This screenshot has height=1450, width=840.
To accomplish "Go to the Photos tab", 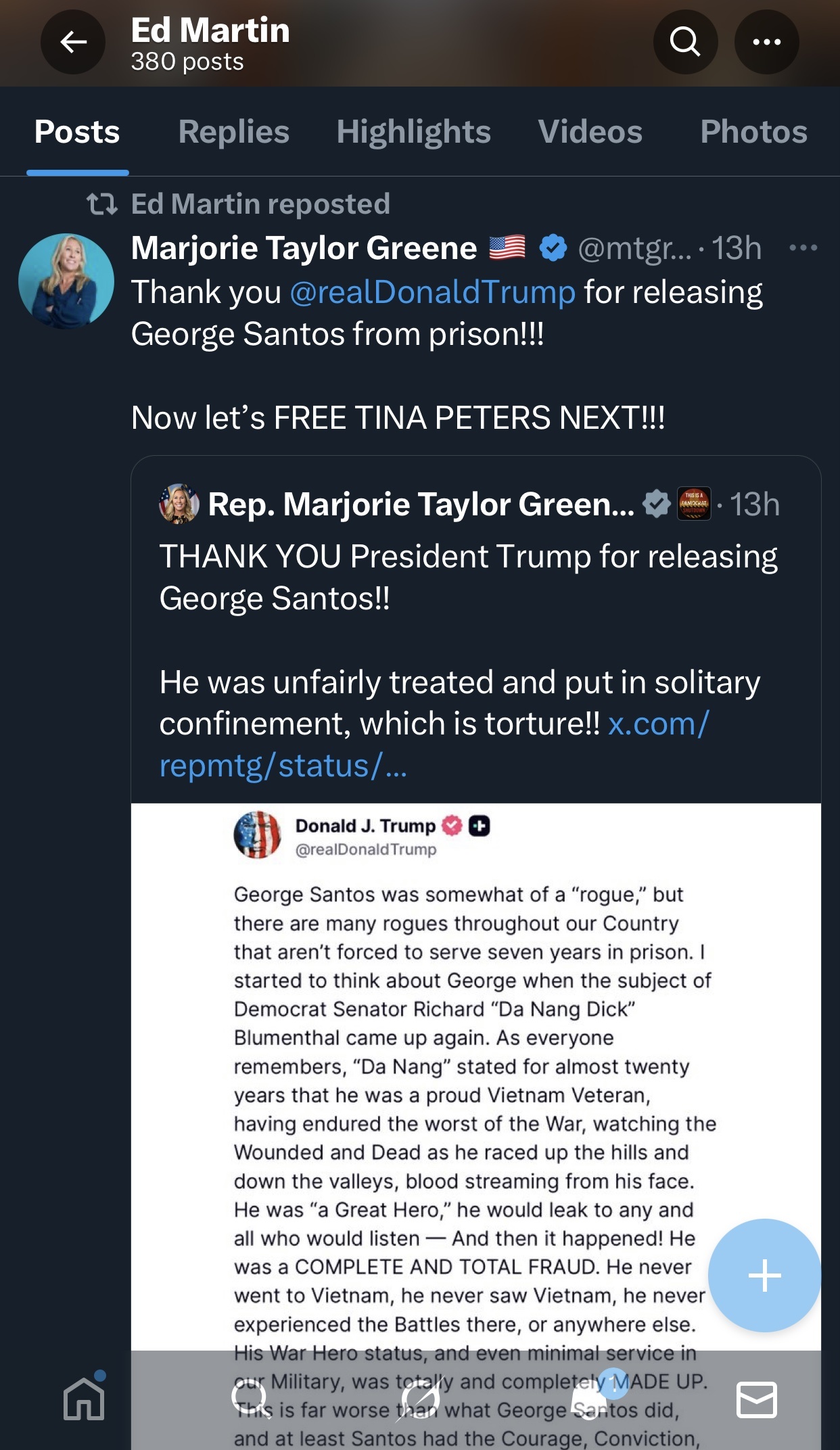I will [753, 132].
